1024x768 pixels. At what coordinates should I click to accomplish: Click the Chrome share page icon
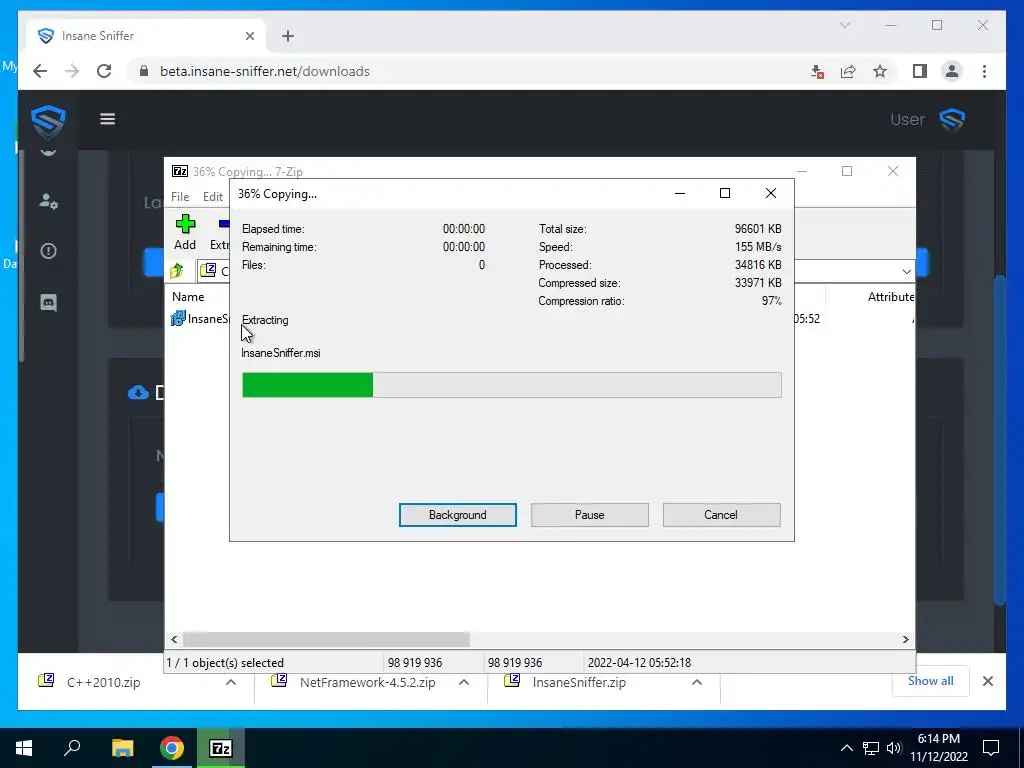click(848, 71)
